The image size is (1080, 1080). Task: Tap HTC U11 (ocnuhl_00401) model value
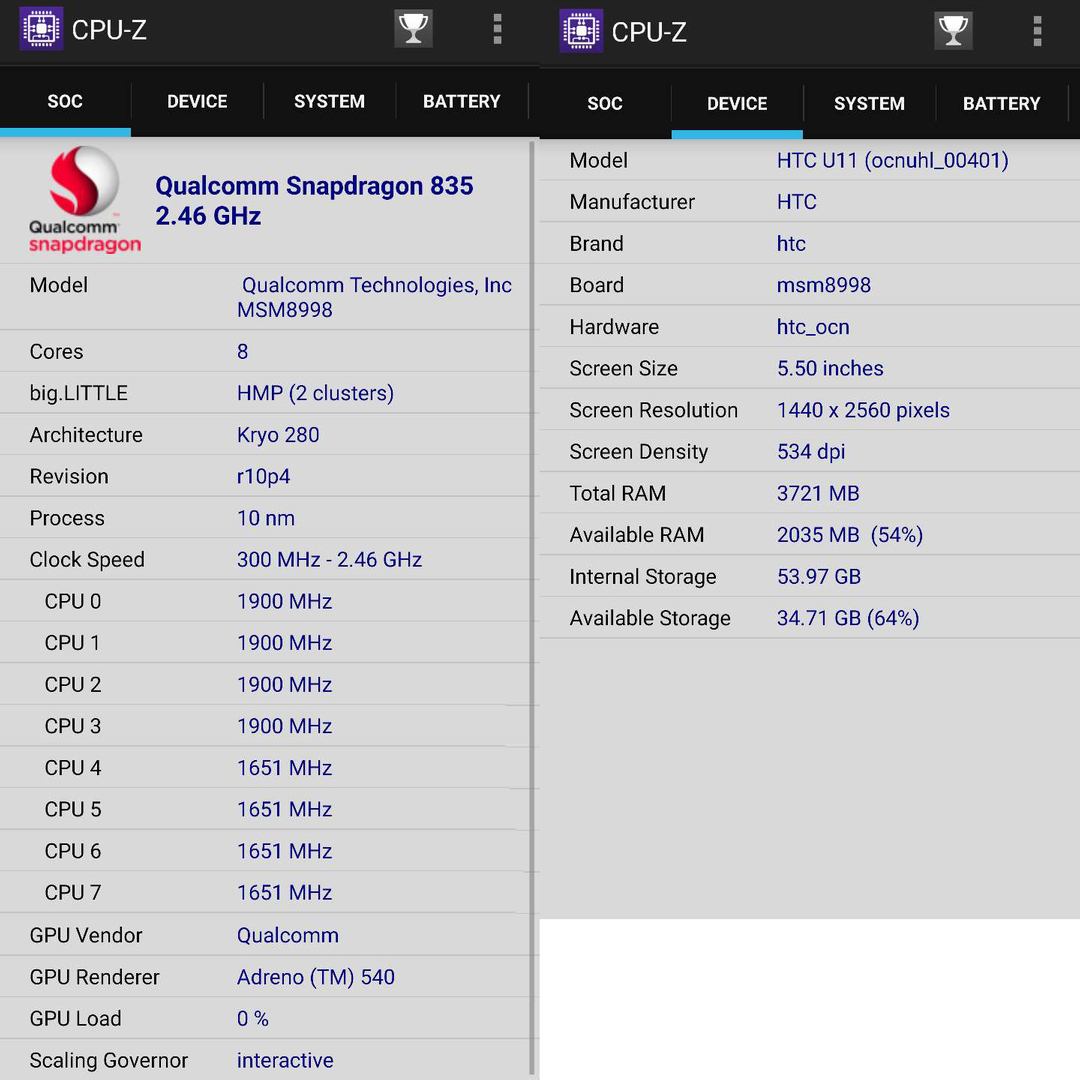pos(893,160)
